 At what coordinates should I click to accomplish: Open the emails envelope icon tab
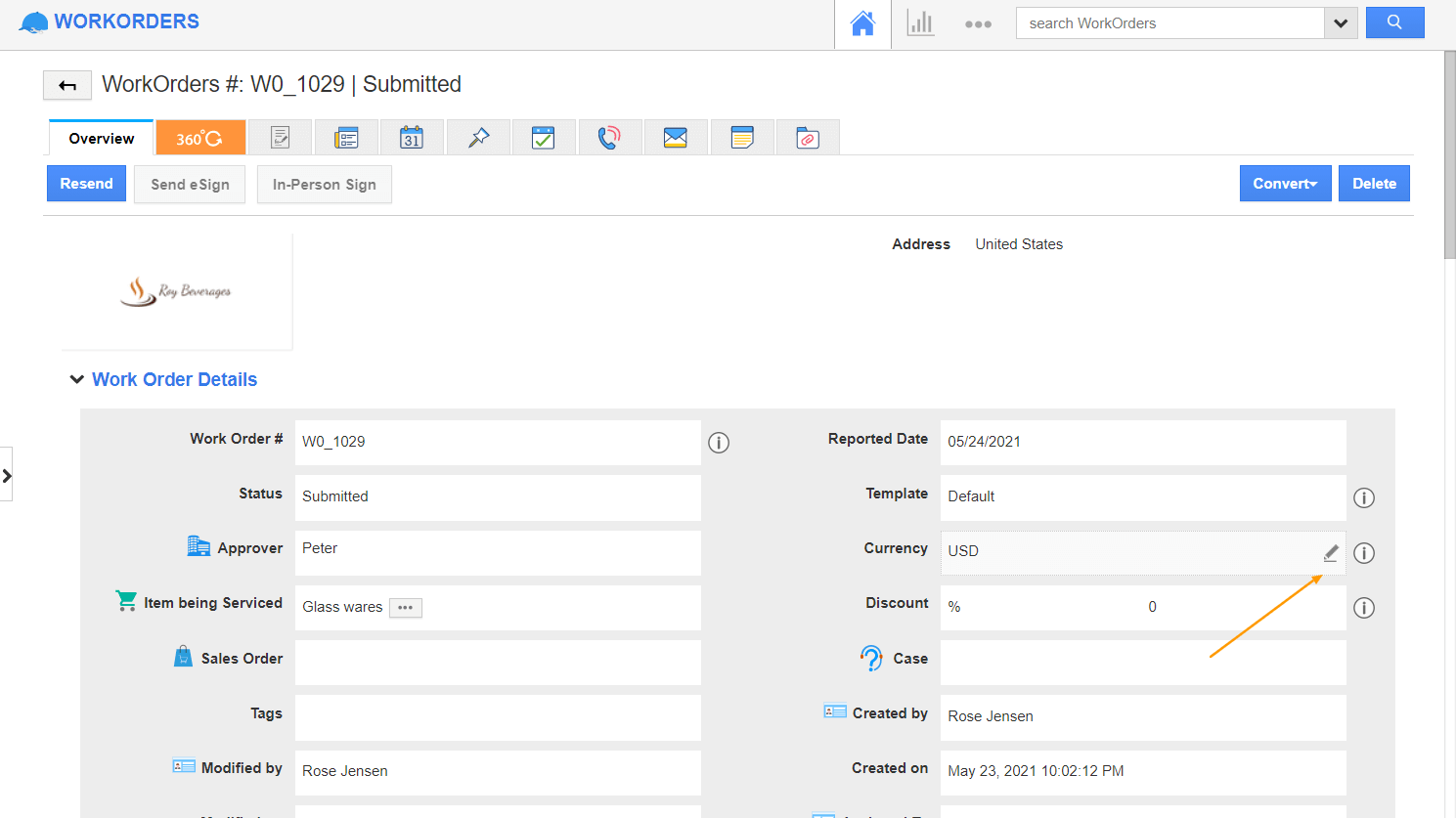tap(676, 138)
